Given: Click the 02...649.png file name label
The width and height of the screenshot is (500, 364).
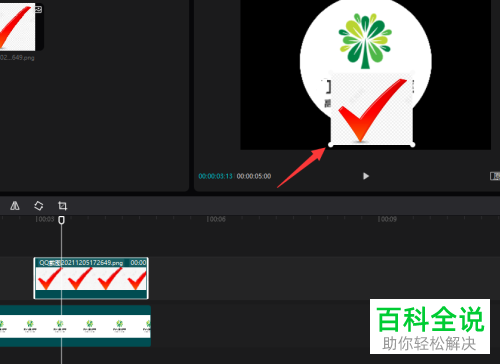Looking at the screenshot, I should pos(17,58).
